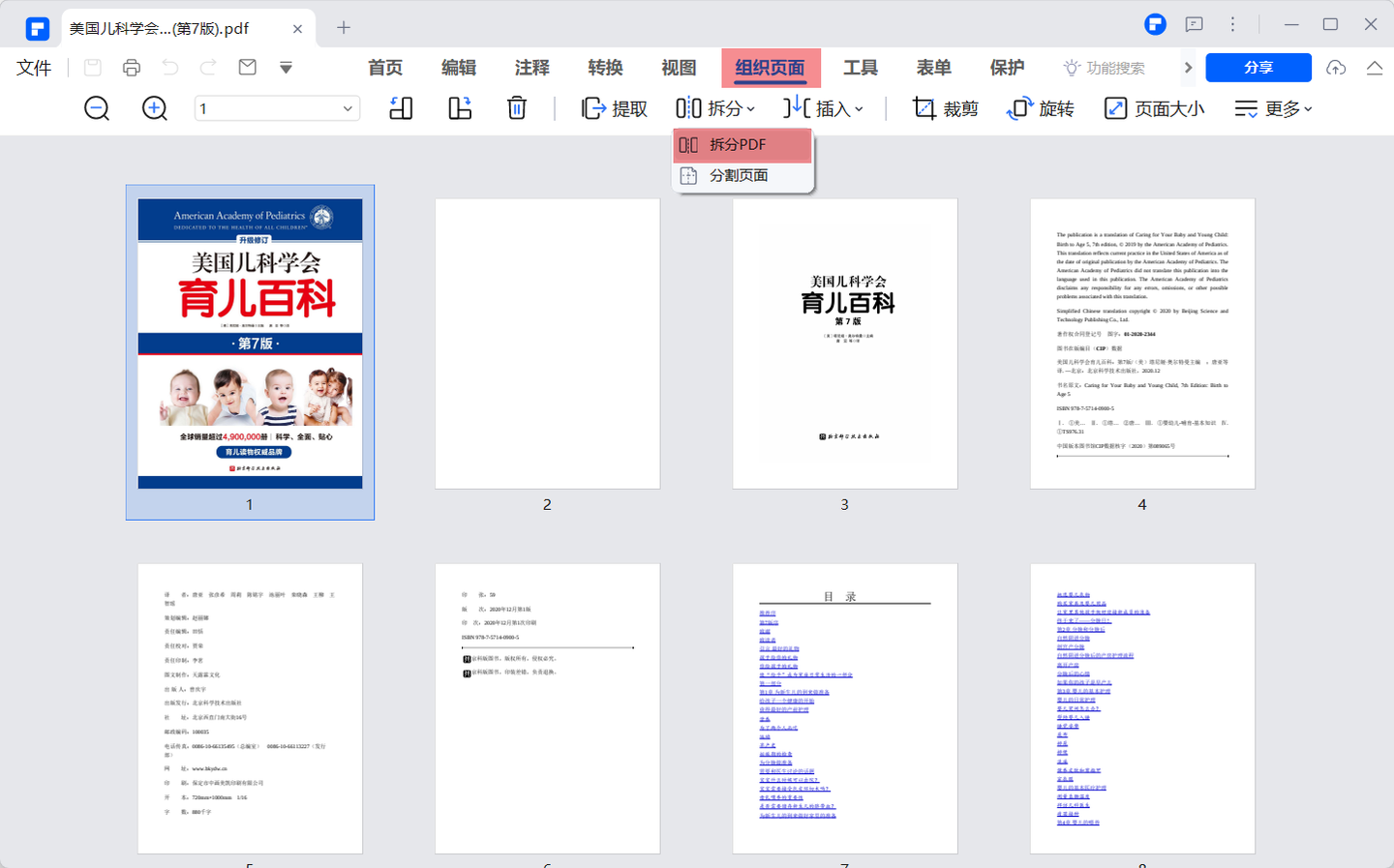Open the 文件 file menu
This screenshot has height=868, width=1394.
(x=34, y=68)
